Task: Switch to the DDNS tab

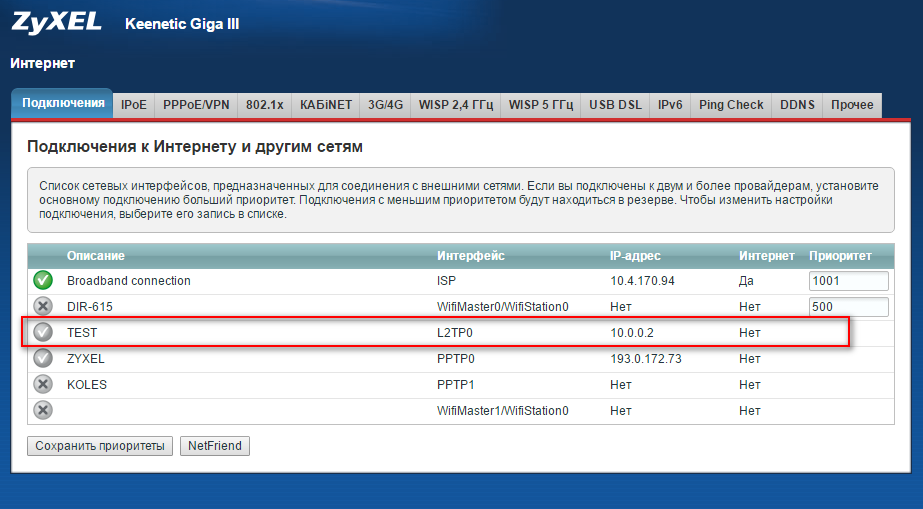Action: pos(797,105)
